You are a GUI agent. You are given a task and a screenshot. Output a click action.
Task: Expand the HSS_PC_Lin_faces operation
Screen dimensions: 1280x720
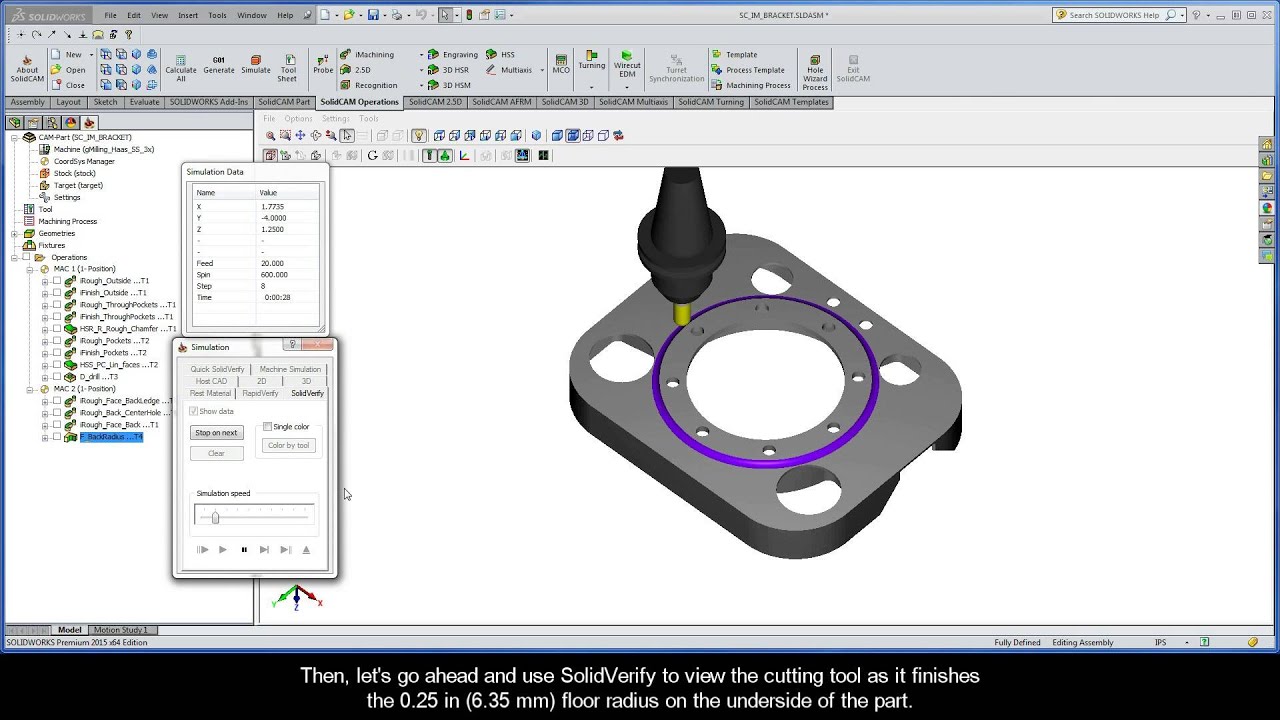click(45, 365)
